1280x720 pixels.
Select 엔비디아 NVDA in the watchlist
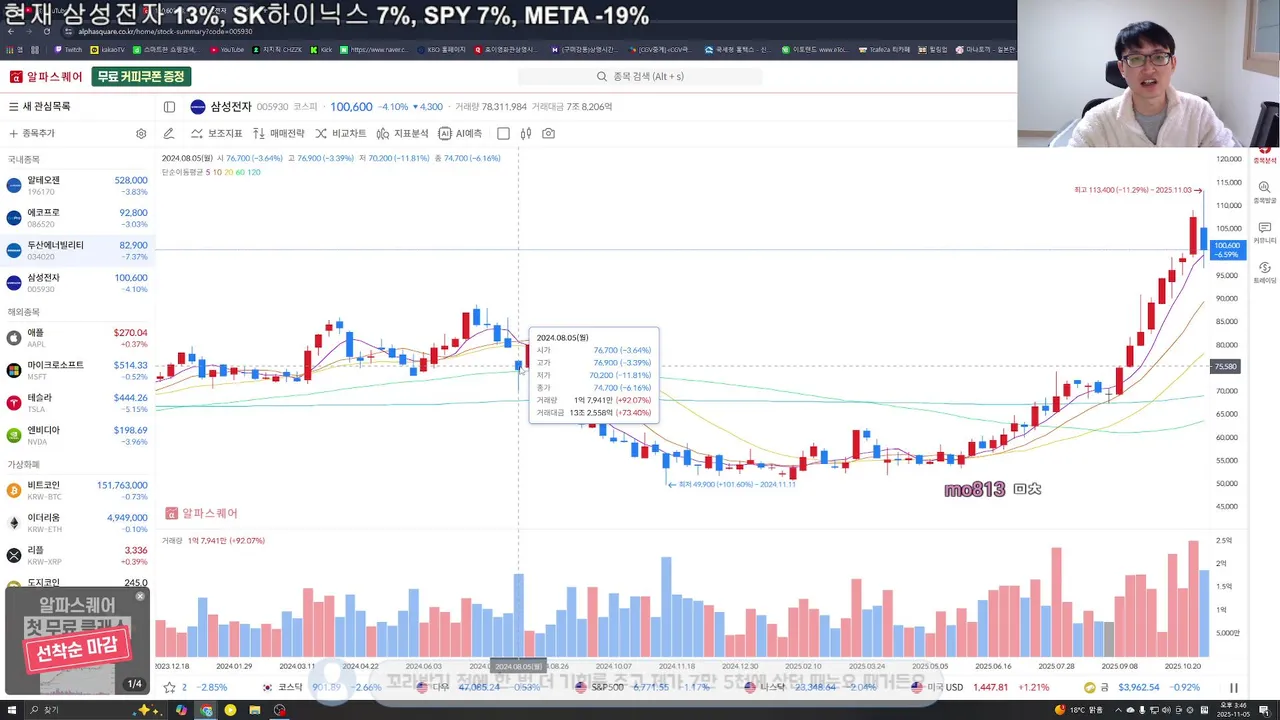pos(77,435)
